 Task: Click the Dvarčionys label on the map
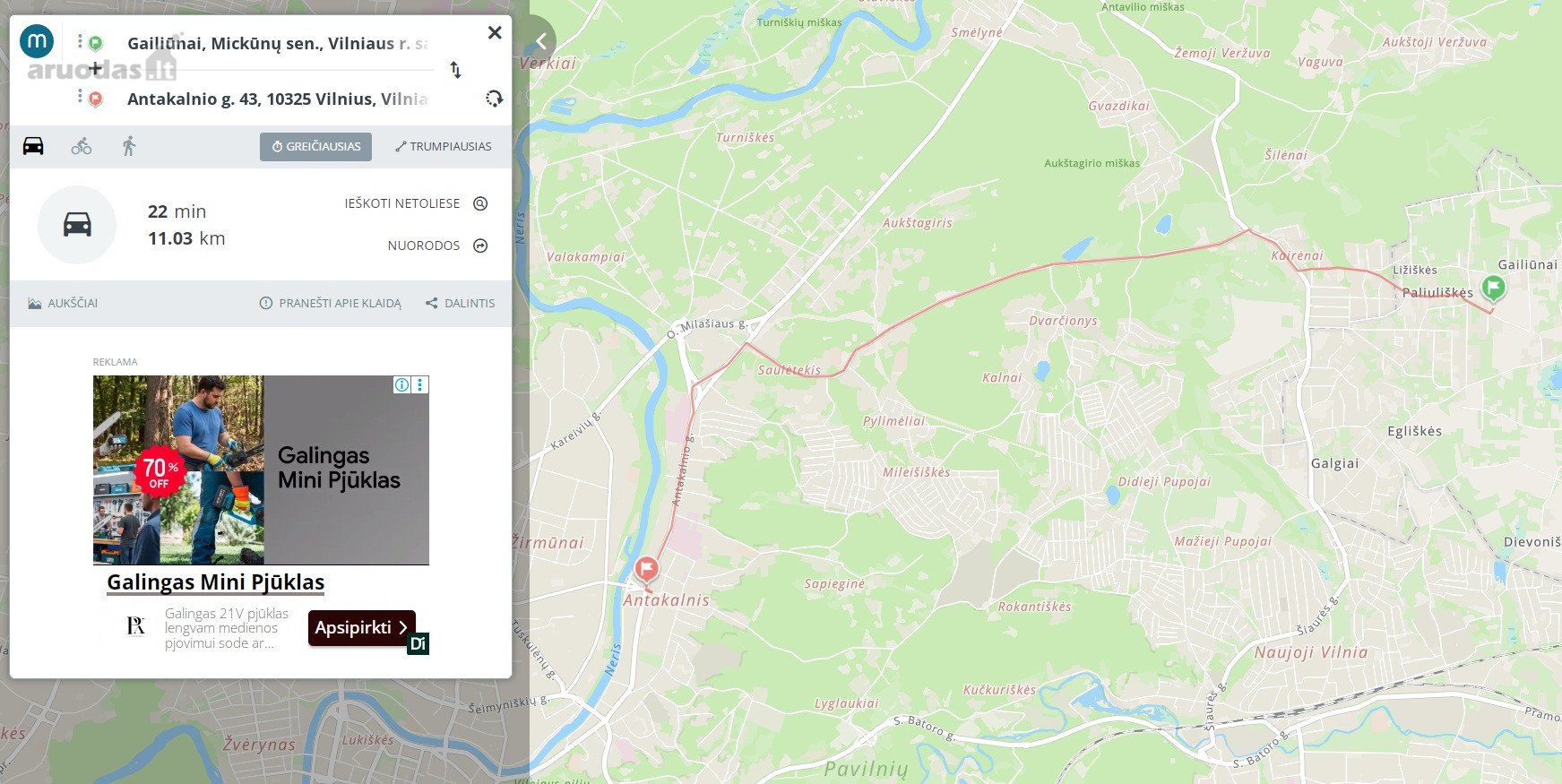click(1063, 321)
